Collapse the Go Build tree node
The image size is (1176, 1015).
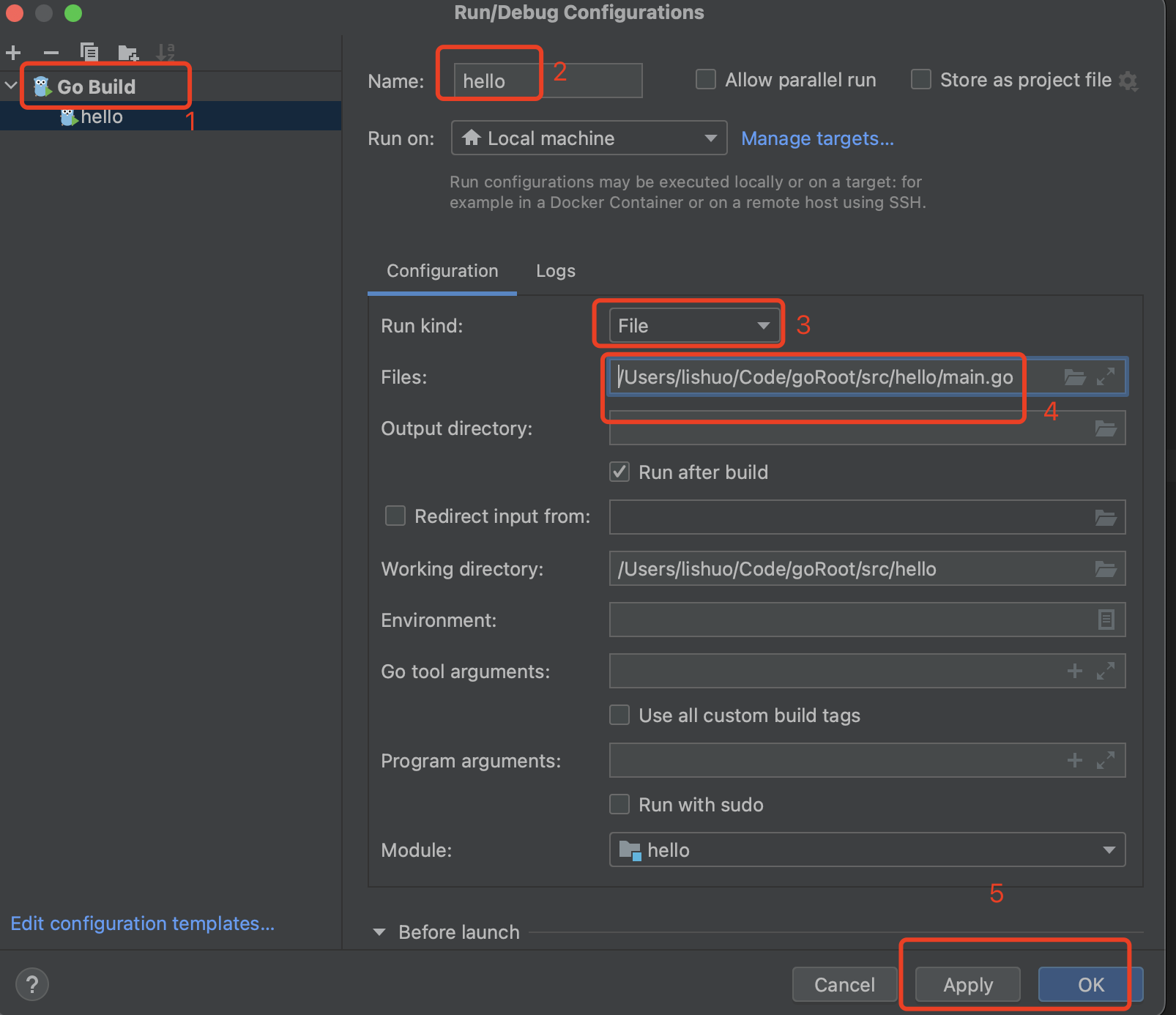(11, 86)
